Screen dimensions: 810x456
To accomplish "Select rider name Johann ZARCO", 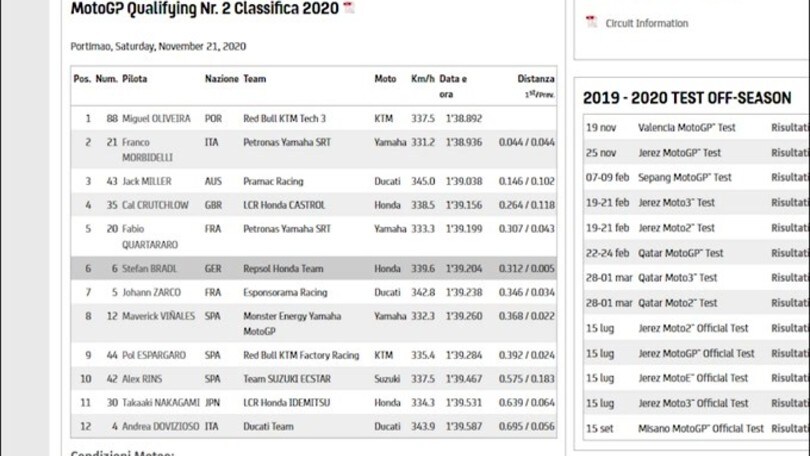I will (151, 292).
